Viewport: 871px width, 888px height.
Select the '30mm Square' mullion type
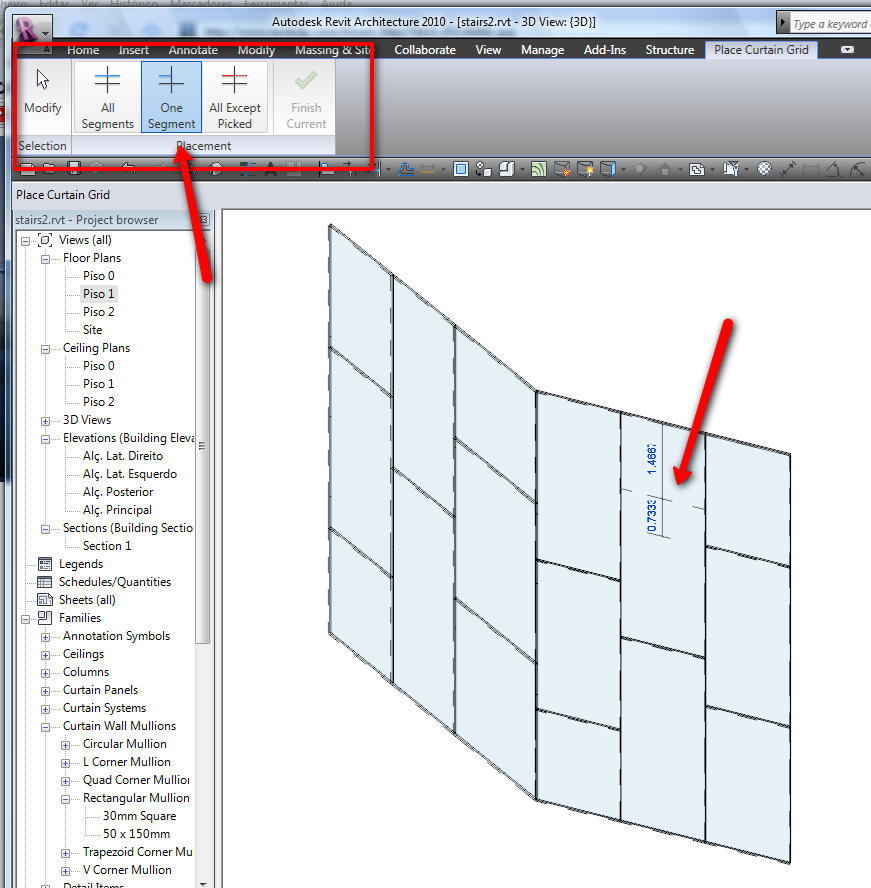click(x=139, y=816)
